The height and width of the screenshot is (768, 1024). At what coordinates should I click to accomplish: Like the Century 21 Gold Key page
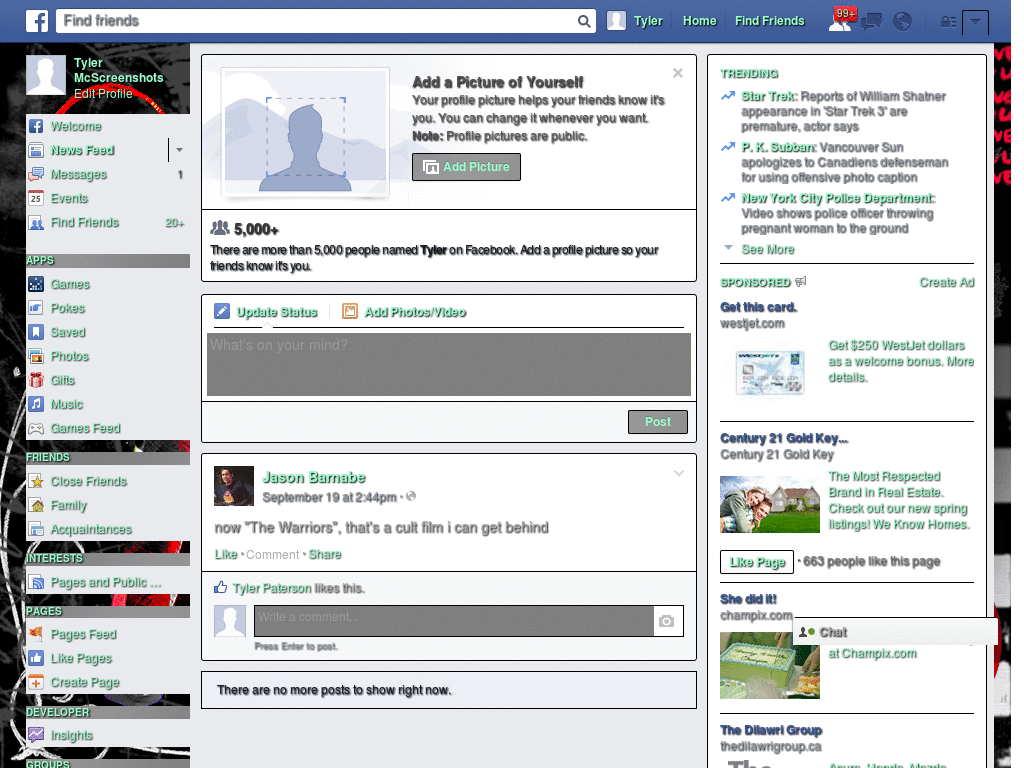[x=756, y=561]
